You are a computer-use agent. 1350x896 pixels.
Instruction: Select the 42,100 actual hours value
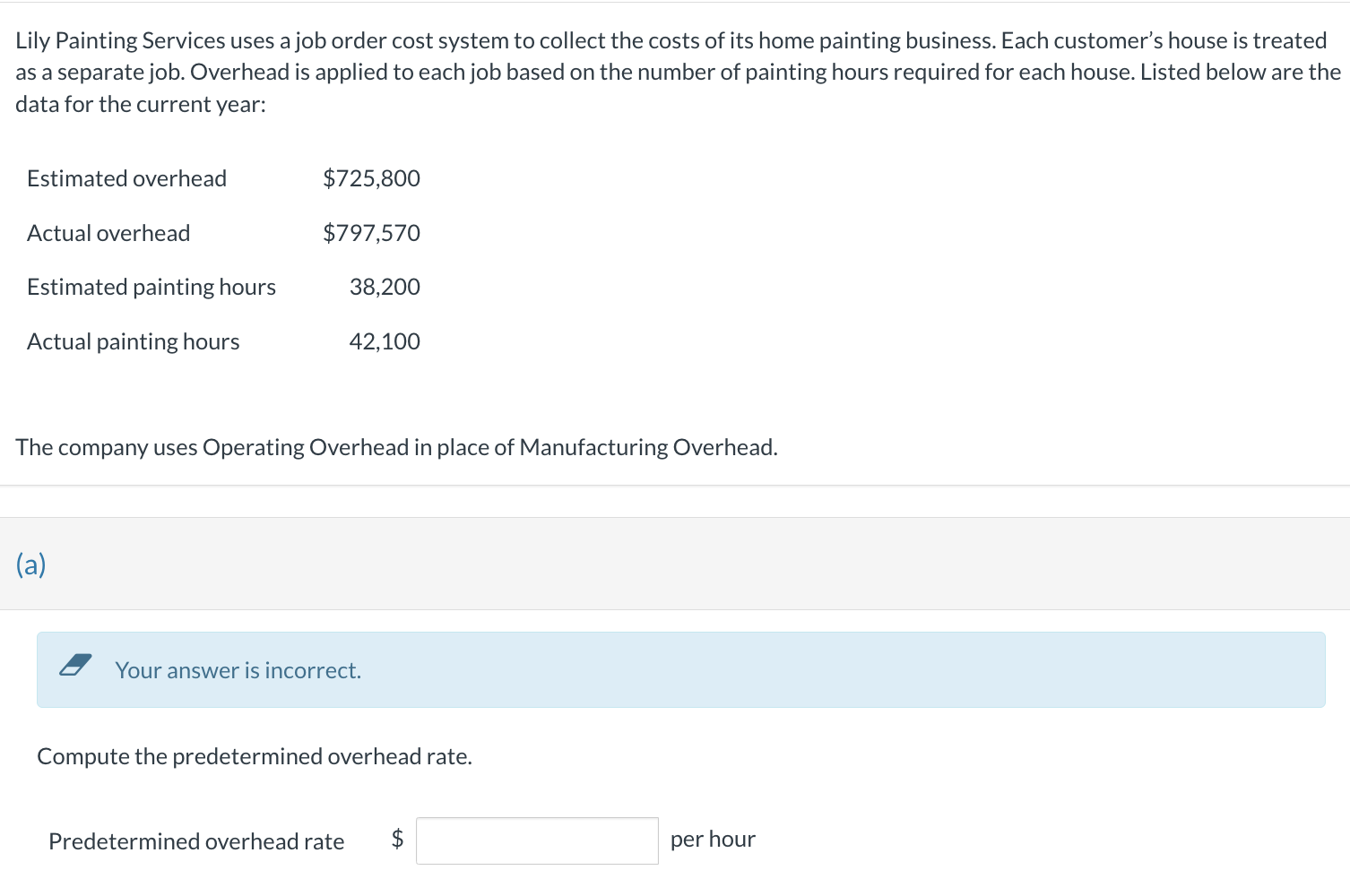385,341
